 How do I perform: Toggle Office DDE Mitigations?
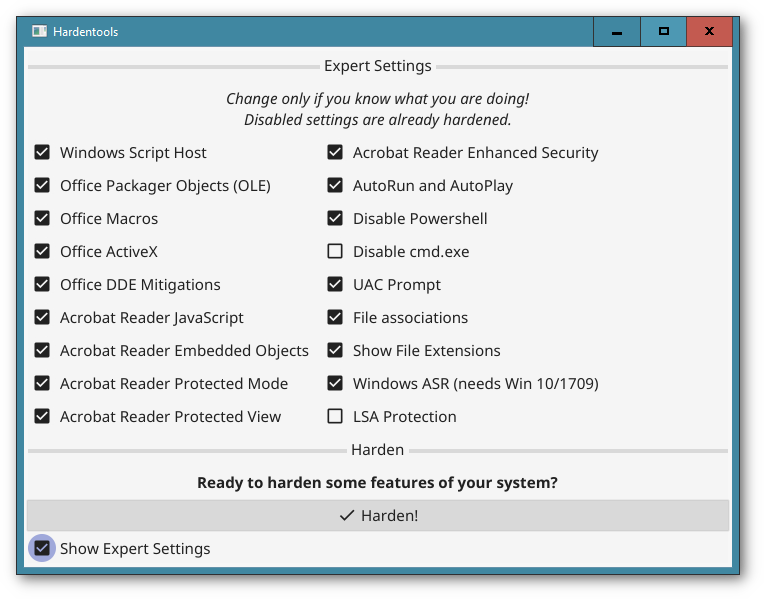point(42,285)
